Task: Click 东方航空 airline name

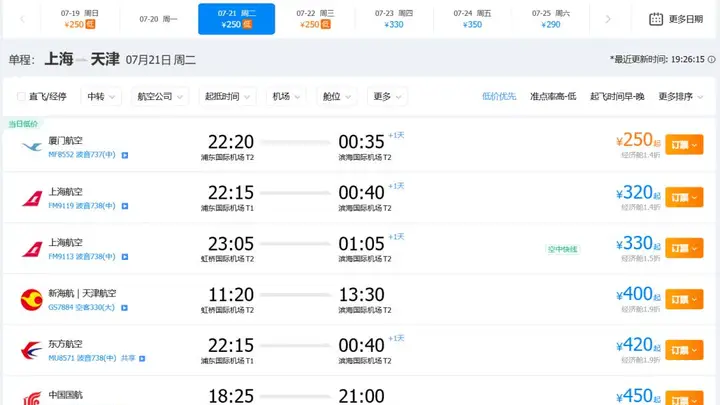Action: tap(65, 344)
